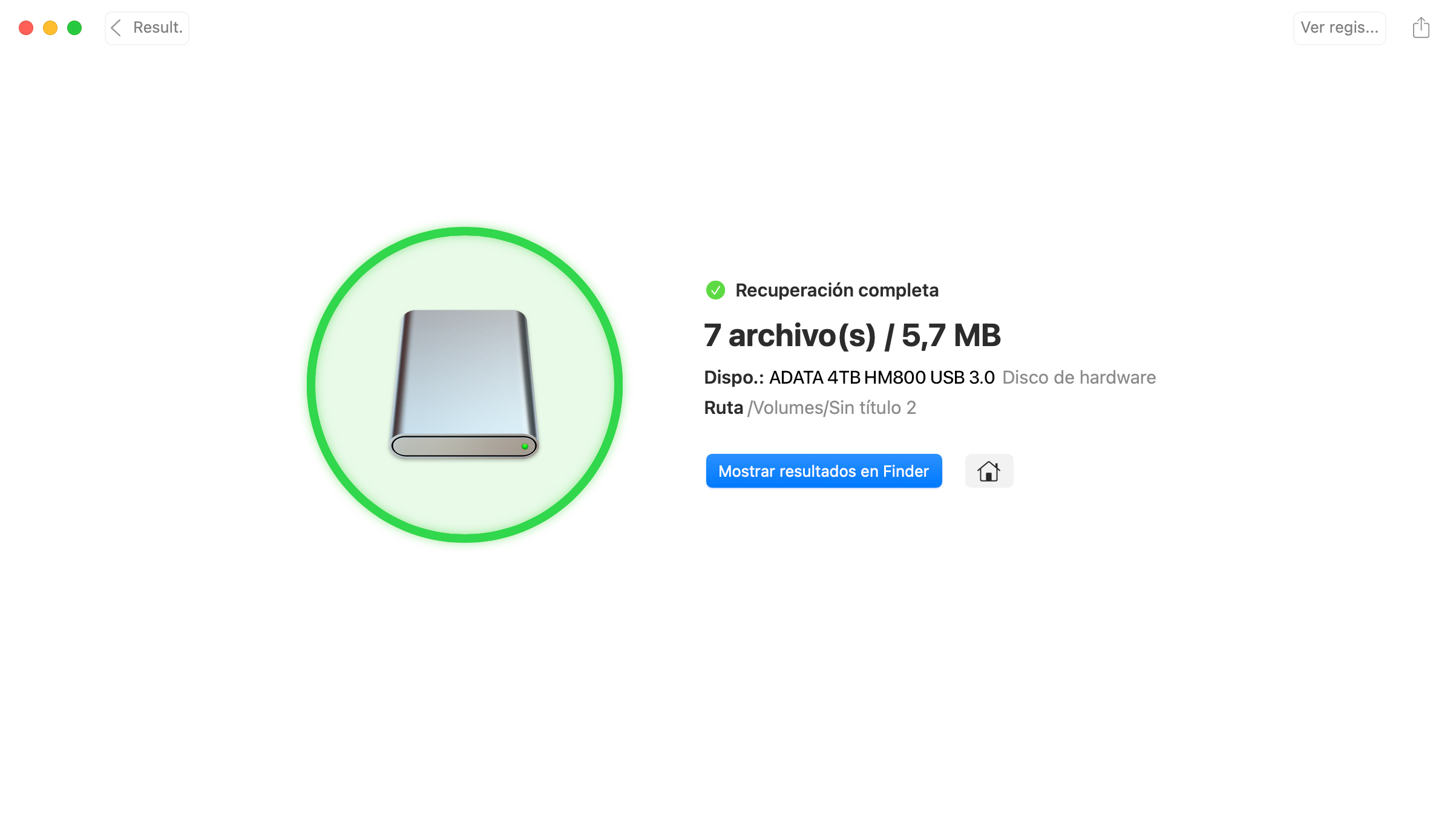Click Mostrar resultados en Finder button

point(823,471)
